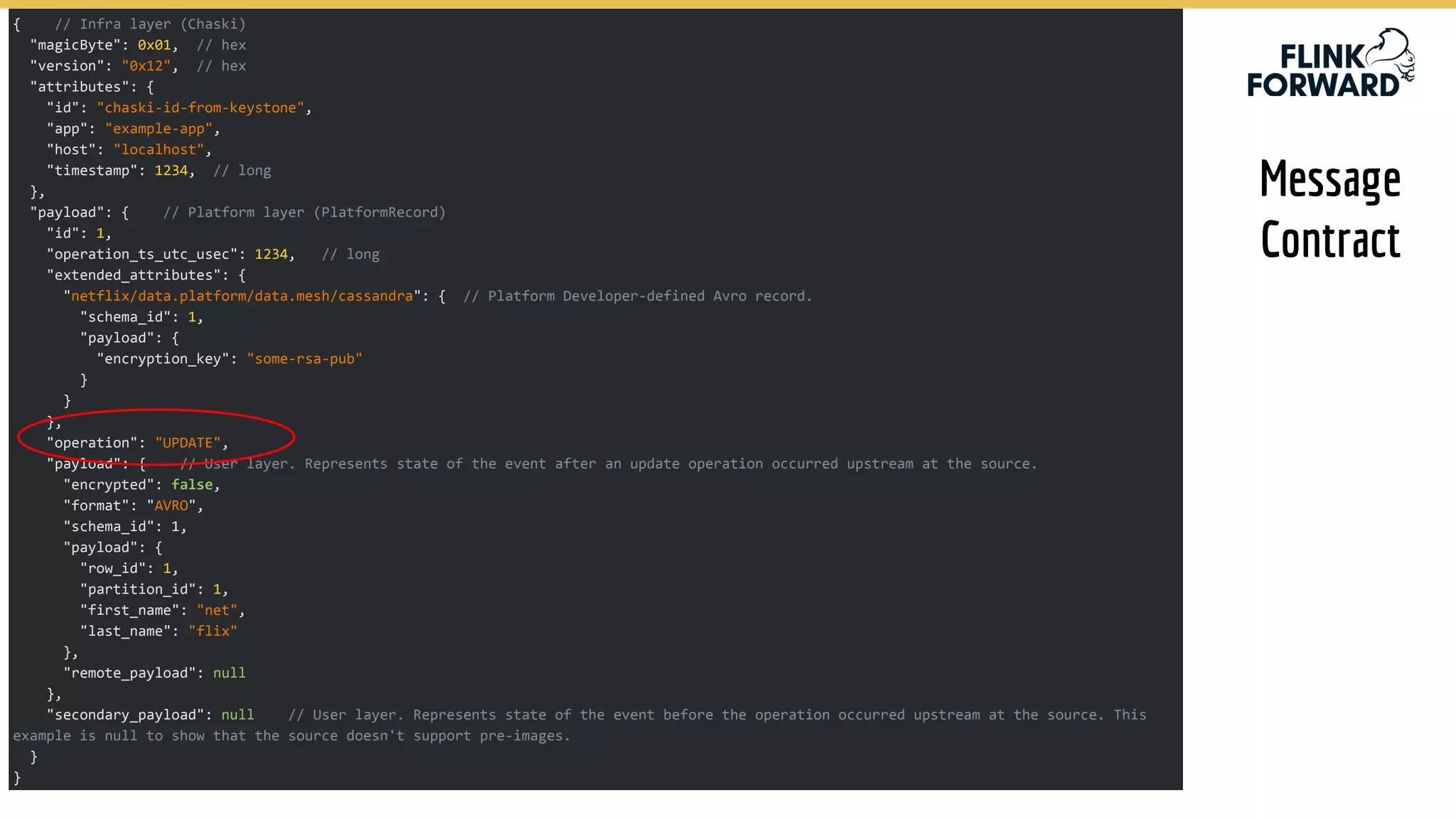Select the "UPDATE" operation value

coord(188,443)
